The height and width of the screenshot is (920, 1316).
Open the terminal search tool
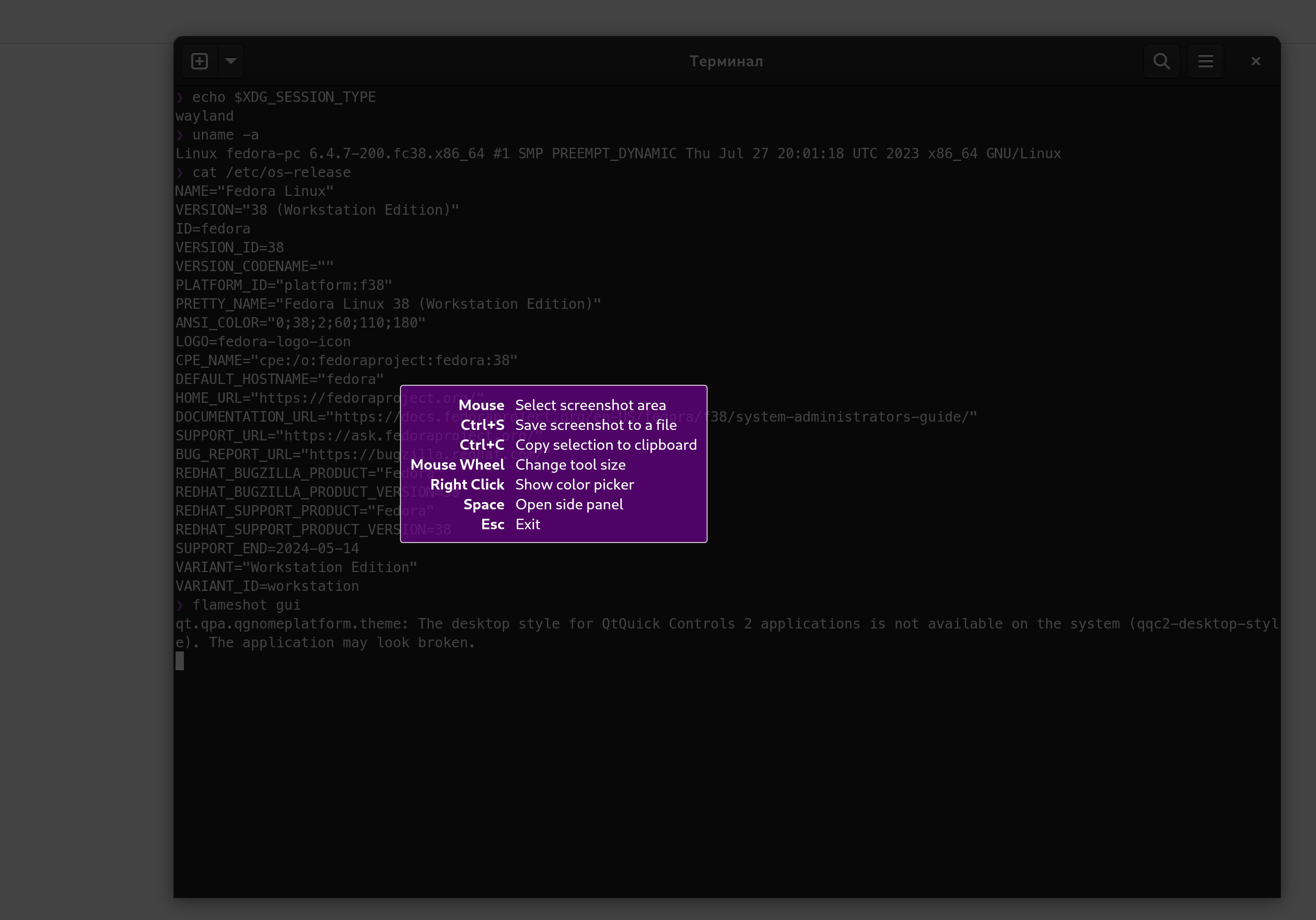pos(1162,61)
